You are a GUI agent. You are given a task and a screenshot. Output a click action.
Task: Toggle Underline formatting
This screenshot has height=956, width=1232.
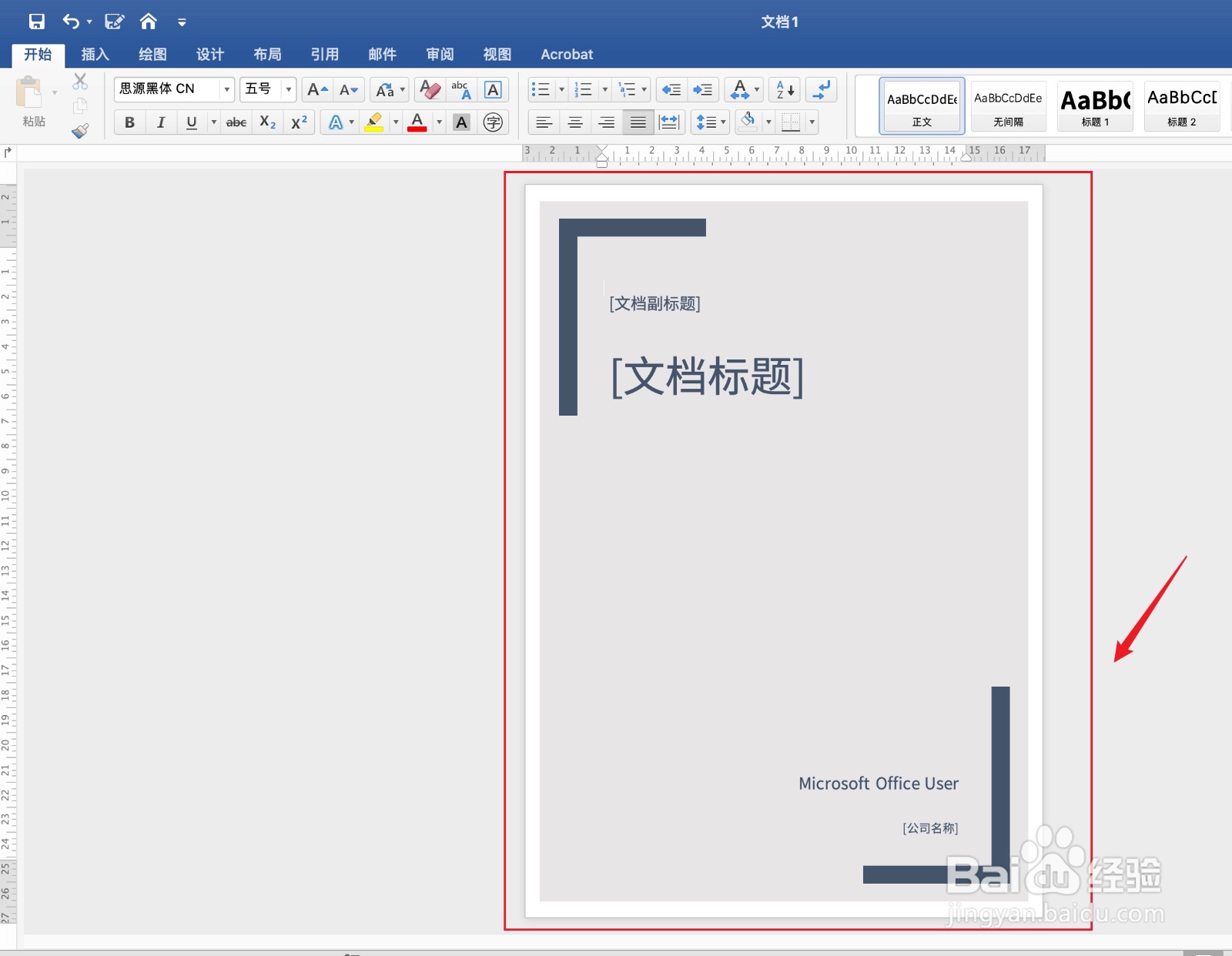coord(192,122)
